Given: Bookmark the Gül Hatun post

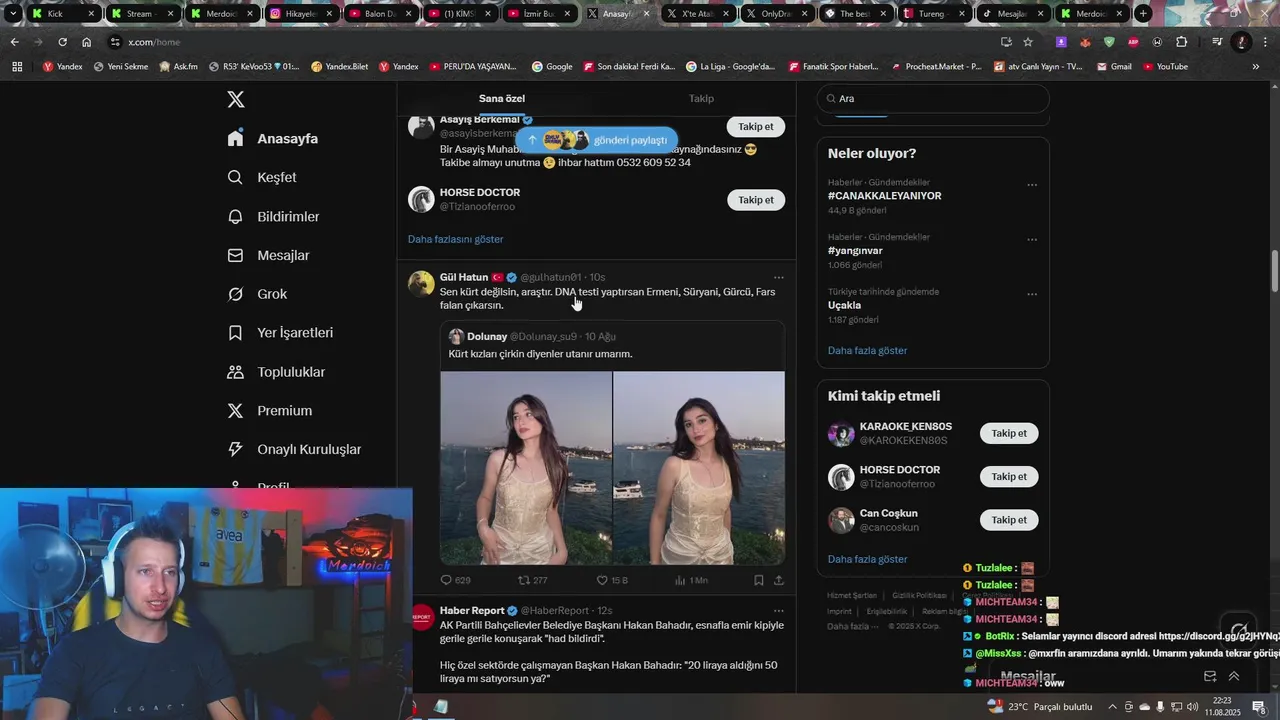Looking at the screenshot, I should (759, 580).
